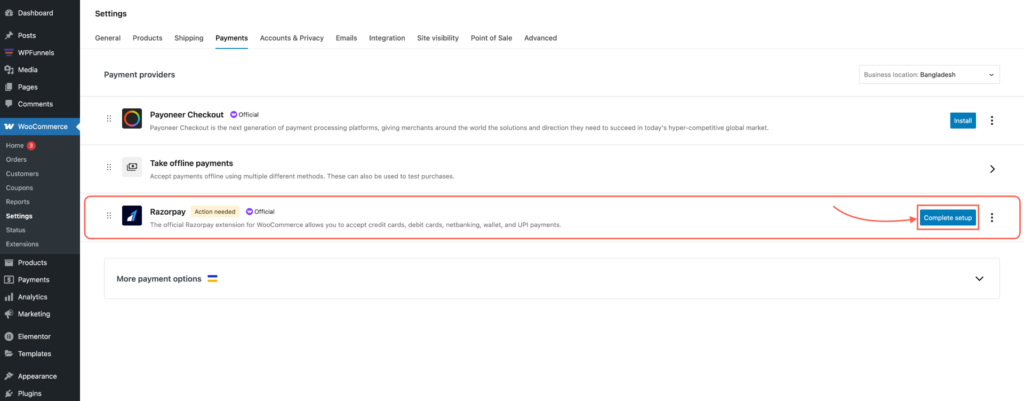Click the Marketing megaphone icon
Image resolution: width=1024 pixels, height=401 pixels.
tap(9, 313)
